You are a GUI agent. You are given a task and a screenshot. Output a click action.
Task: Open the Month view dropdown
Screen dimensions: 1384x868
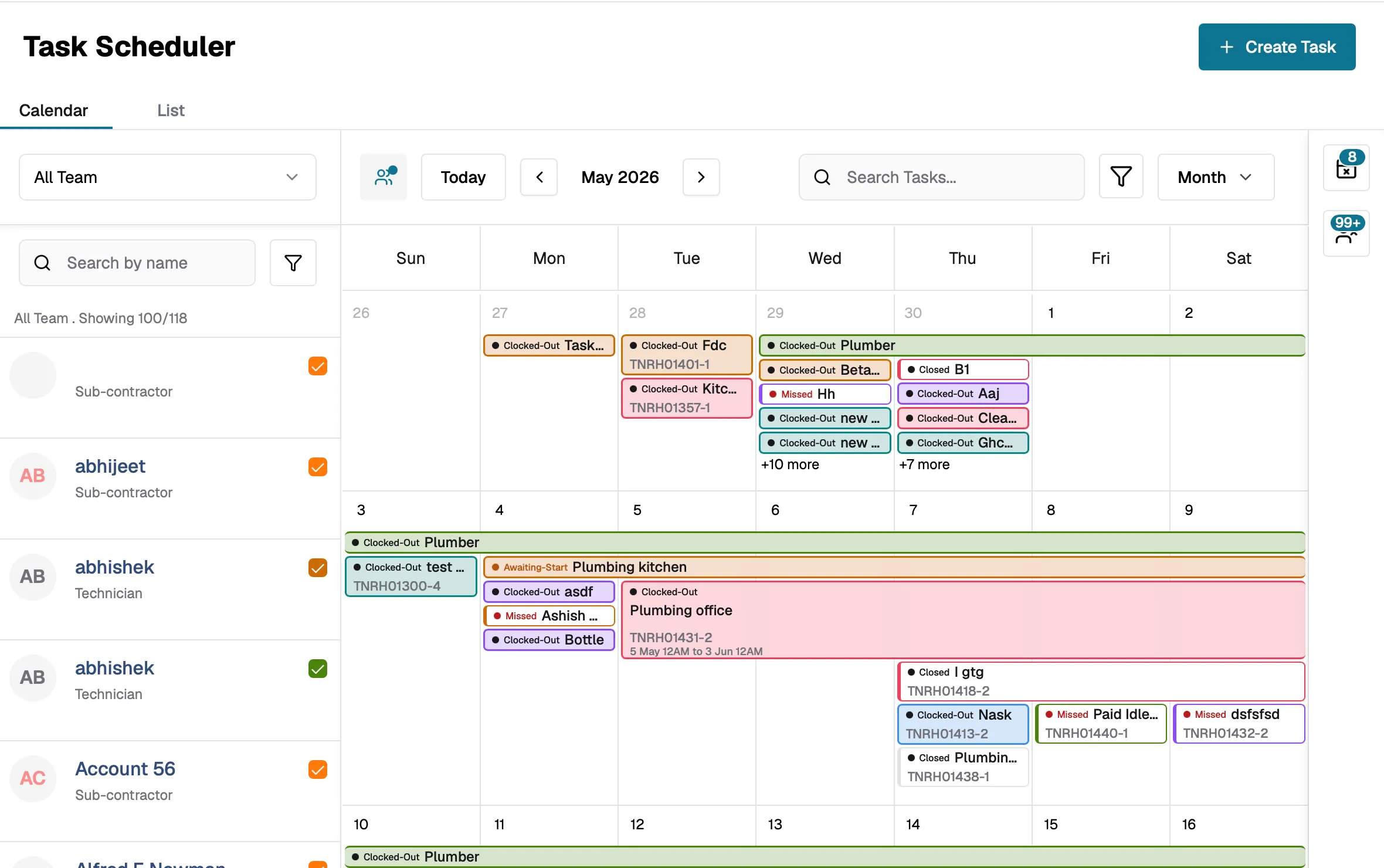(x=1216, y=177)
